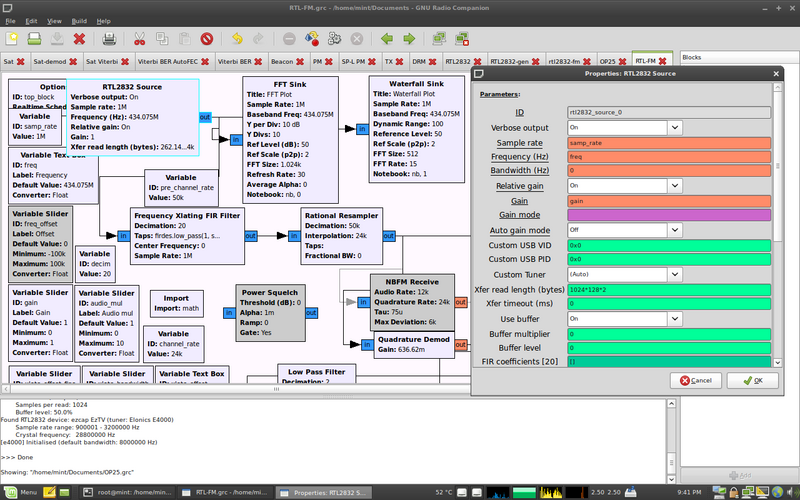This screenshot has width=800, height=500.
Task: Click the Print toolbar icon
Action: point(110,39)
